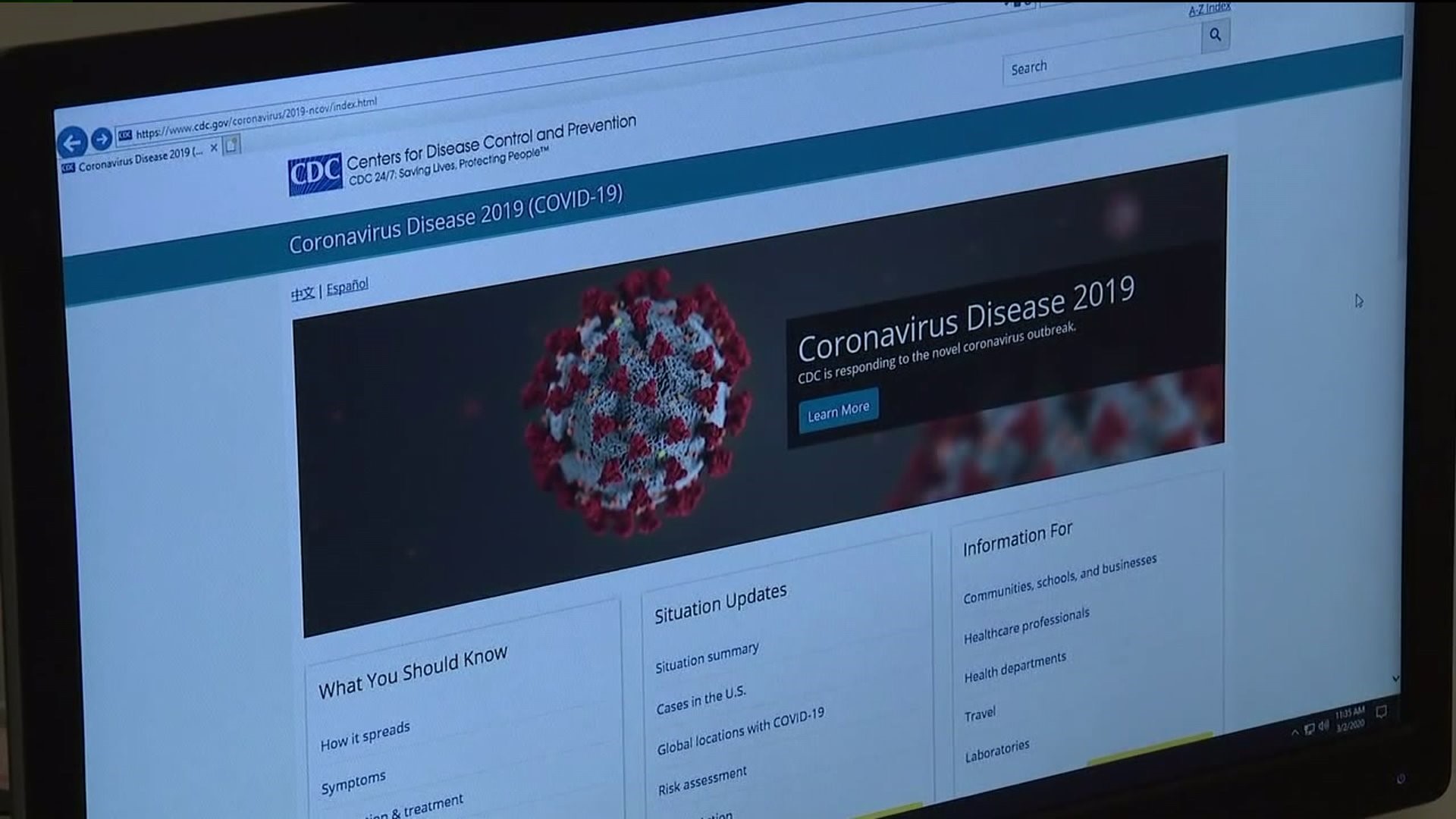
Task: Close the Coronavirus Disease 2019 browser tab
Action: click(214, 147)
